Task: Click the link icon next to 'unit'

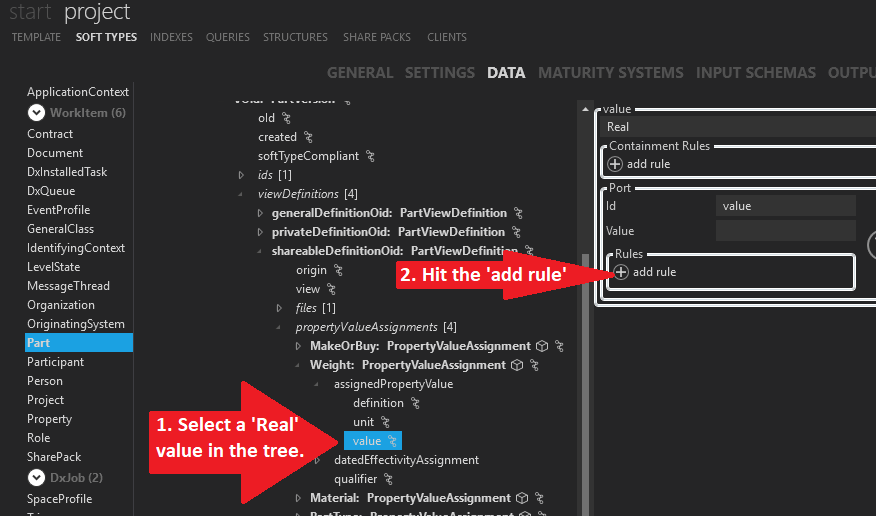Action: click(385, 422)
